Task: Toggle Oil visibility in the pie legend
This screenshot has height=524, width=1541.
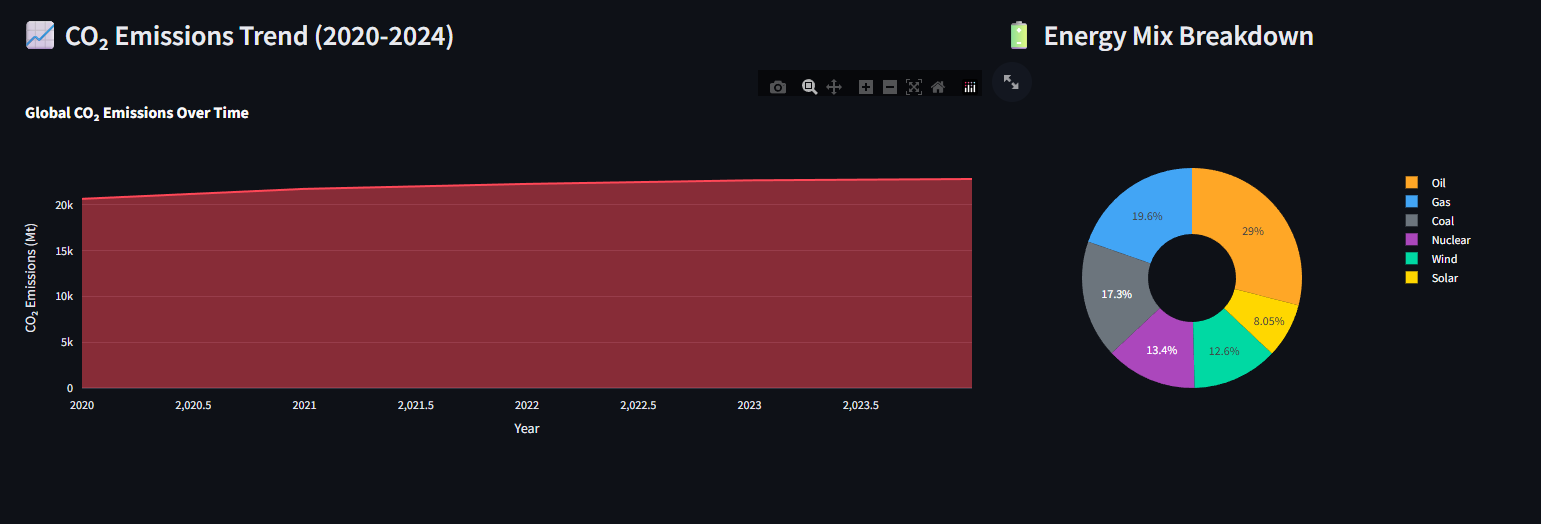Action: [1438, 183]
